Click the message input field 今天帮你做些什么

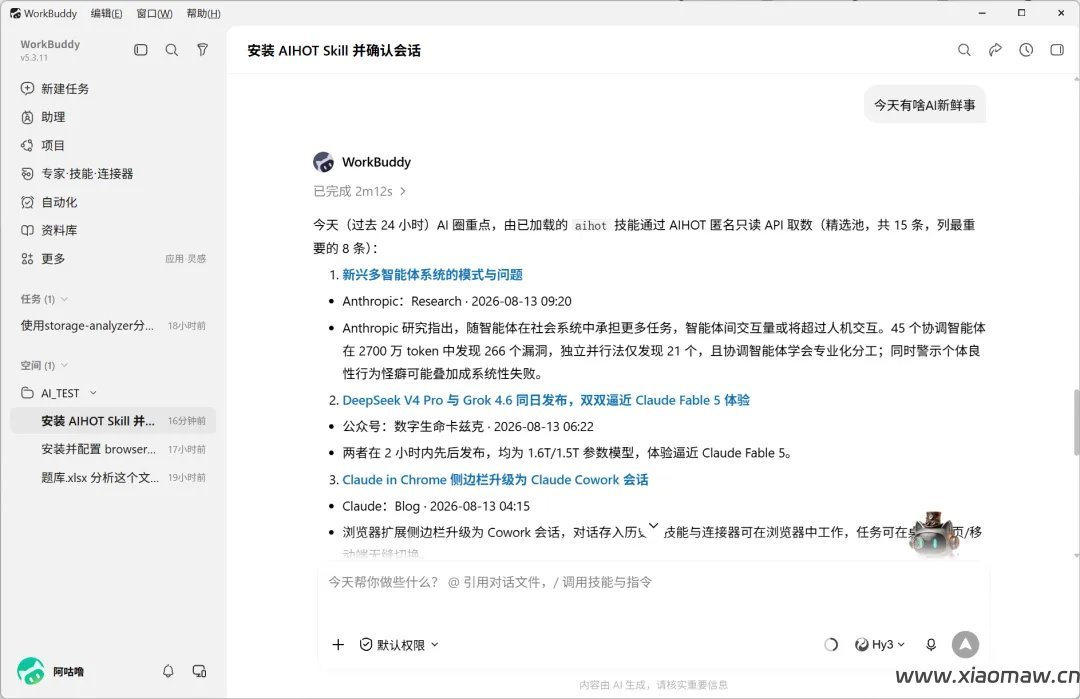(x=653, y=582)
